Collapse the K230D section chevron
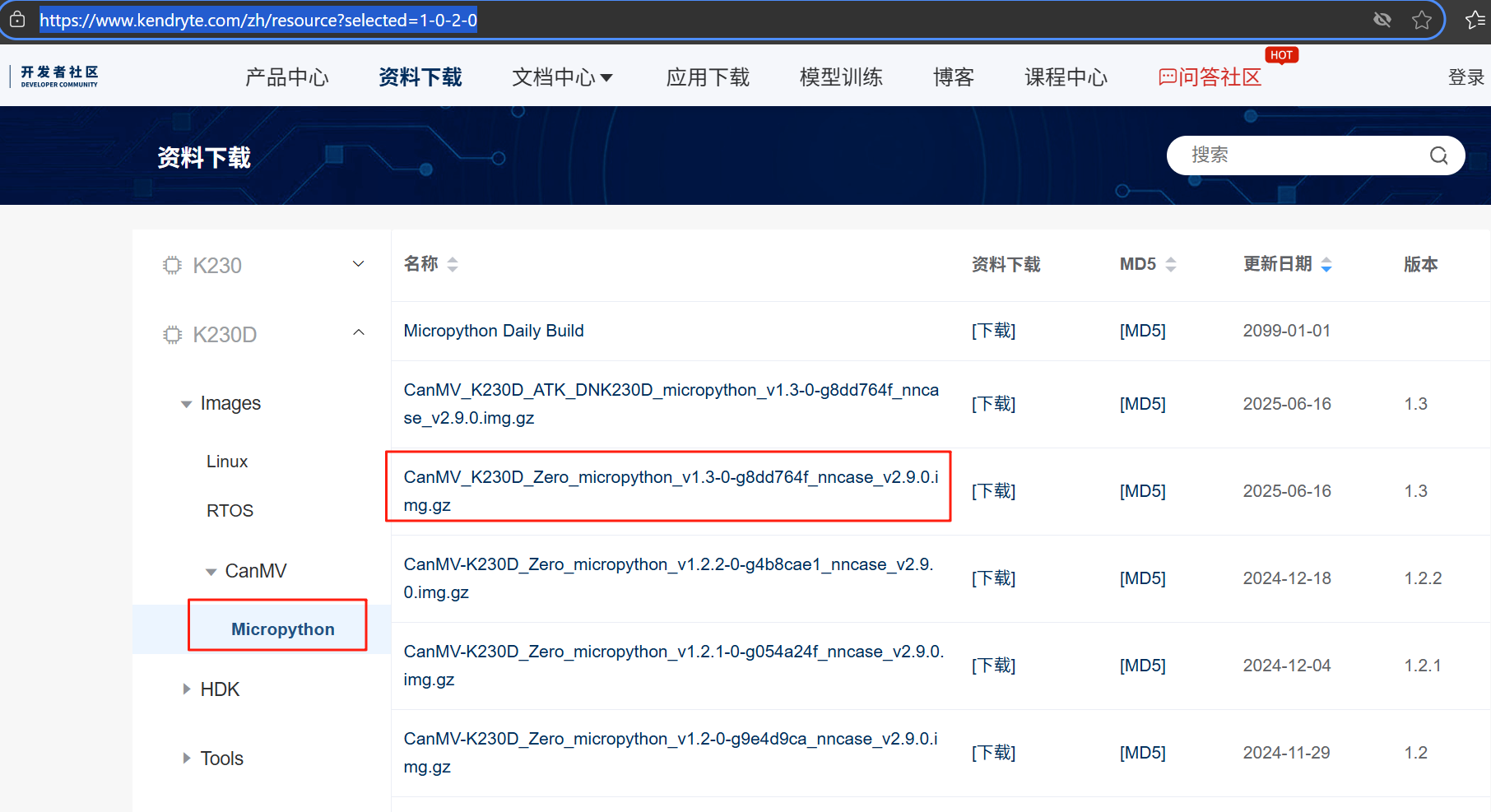Viewport: 1491px width, 812px height. coord(359,332)
